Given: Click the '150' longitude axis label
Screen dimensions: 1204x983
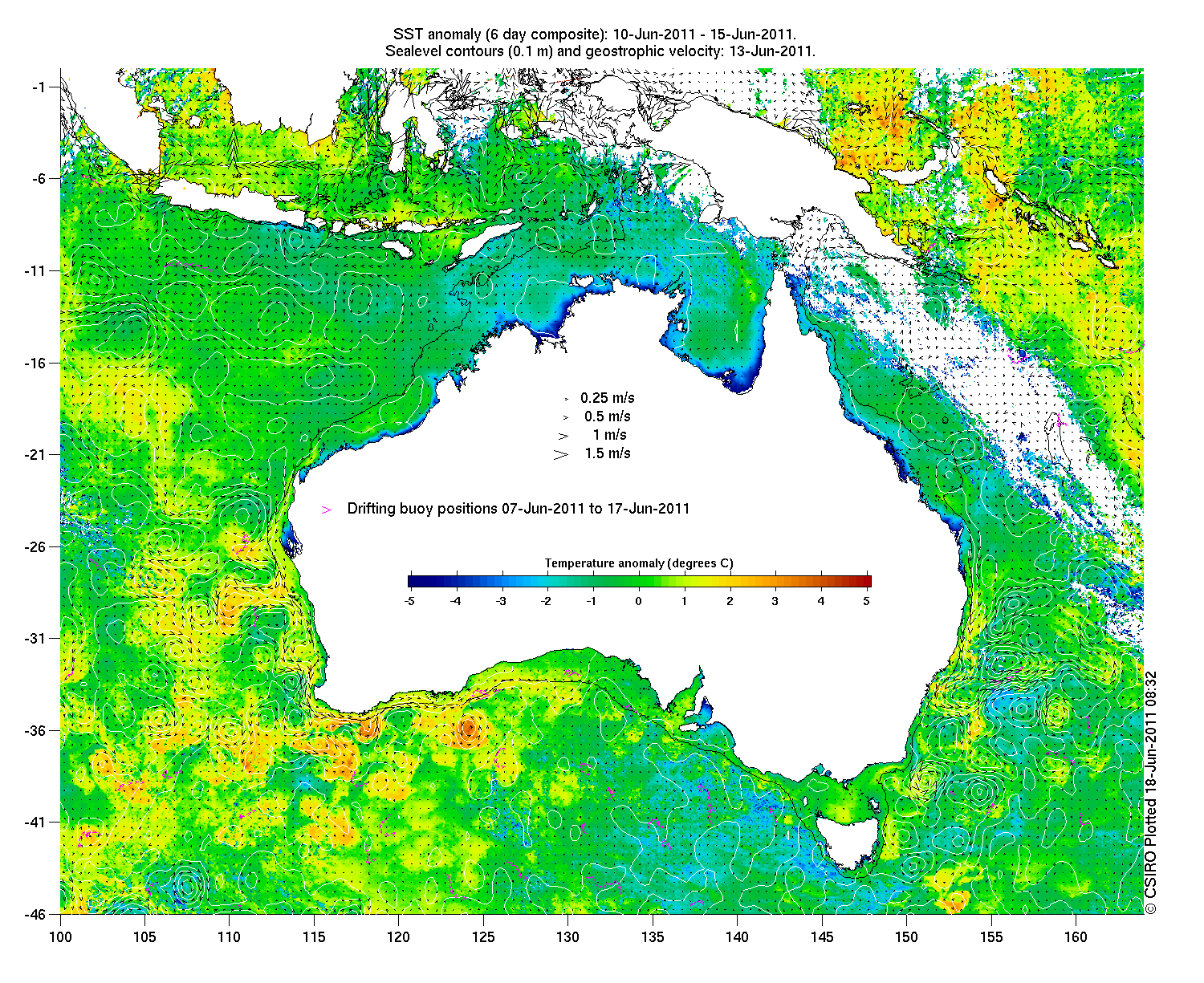Looking at the screenshot, I should (x=906, y=937).
